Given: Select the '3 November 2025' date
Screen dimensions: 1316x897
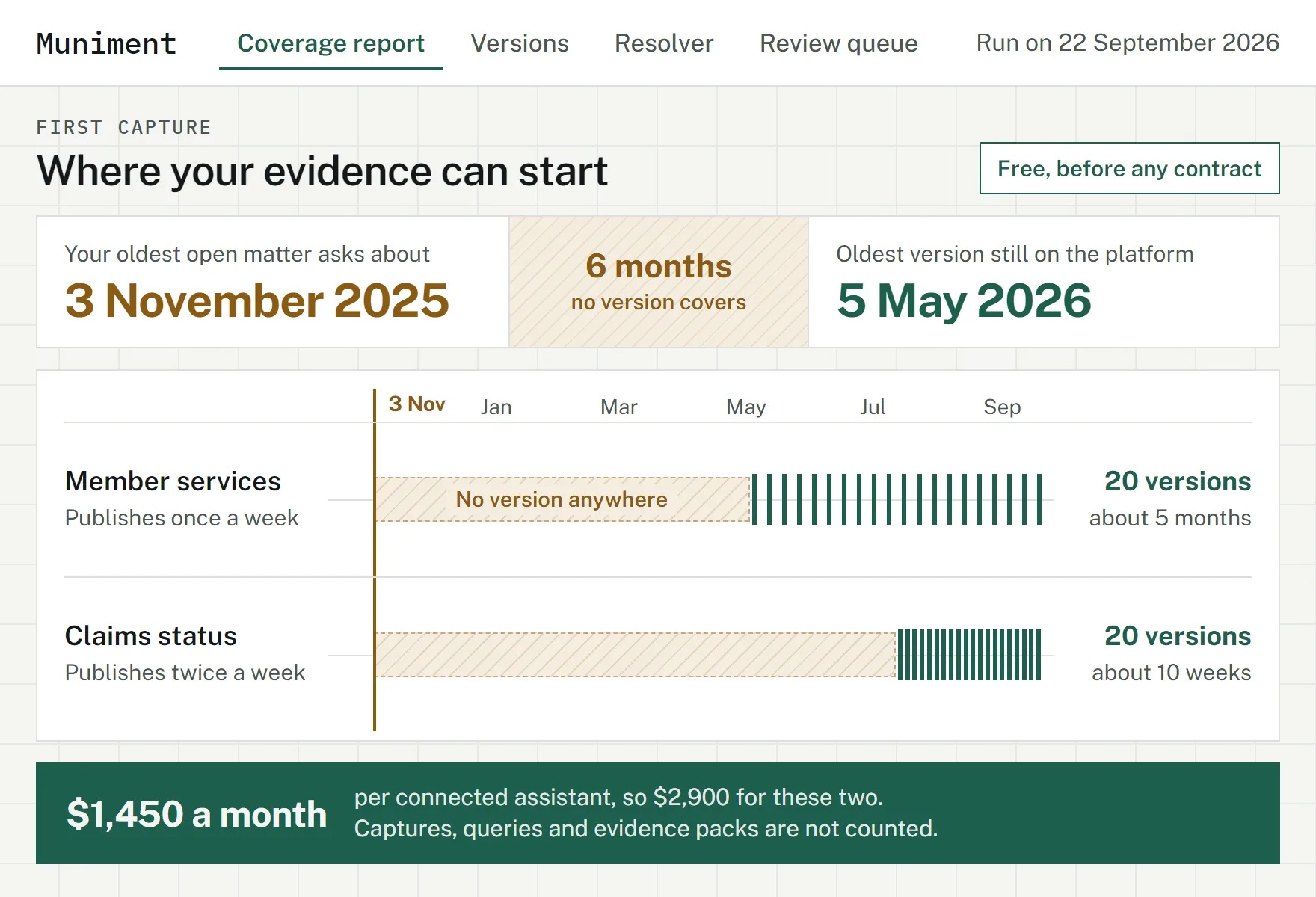Looking at the screenshot, I should pyautogui.click(x=256, y=300).
